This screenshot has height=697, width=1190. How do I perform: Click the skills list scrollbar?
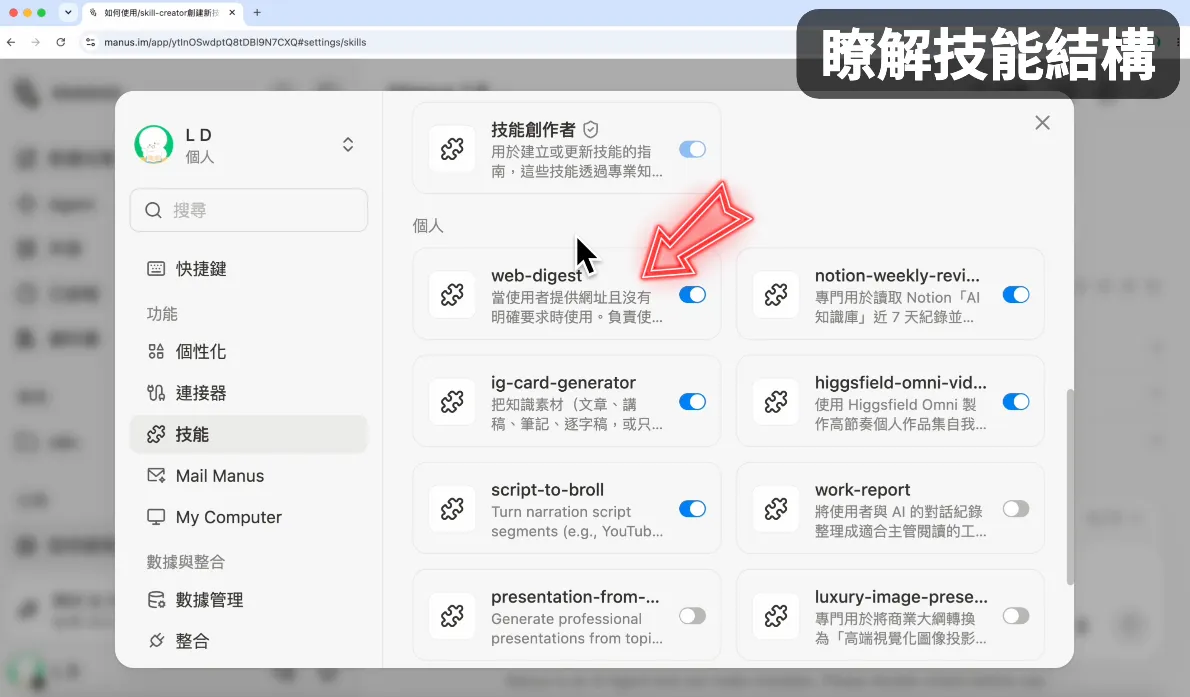(x=1070, y=487)
